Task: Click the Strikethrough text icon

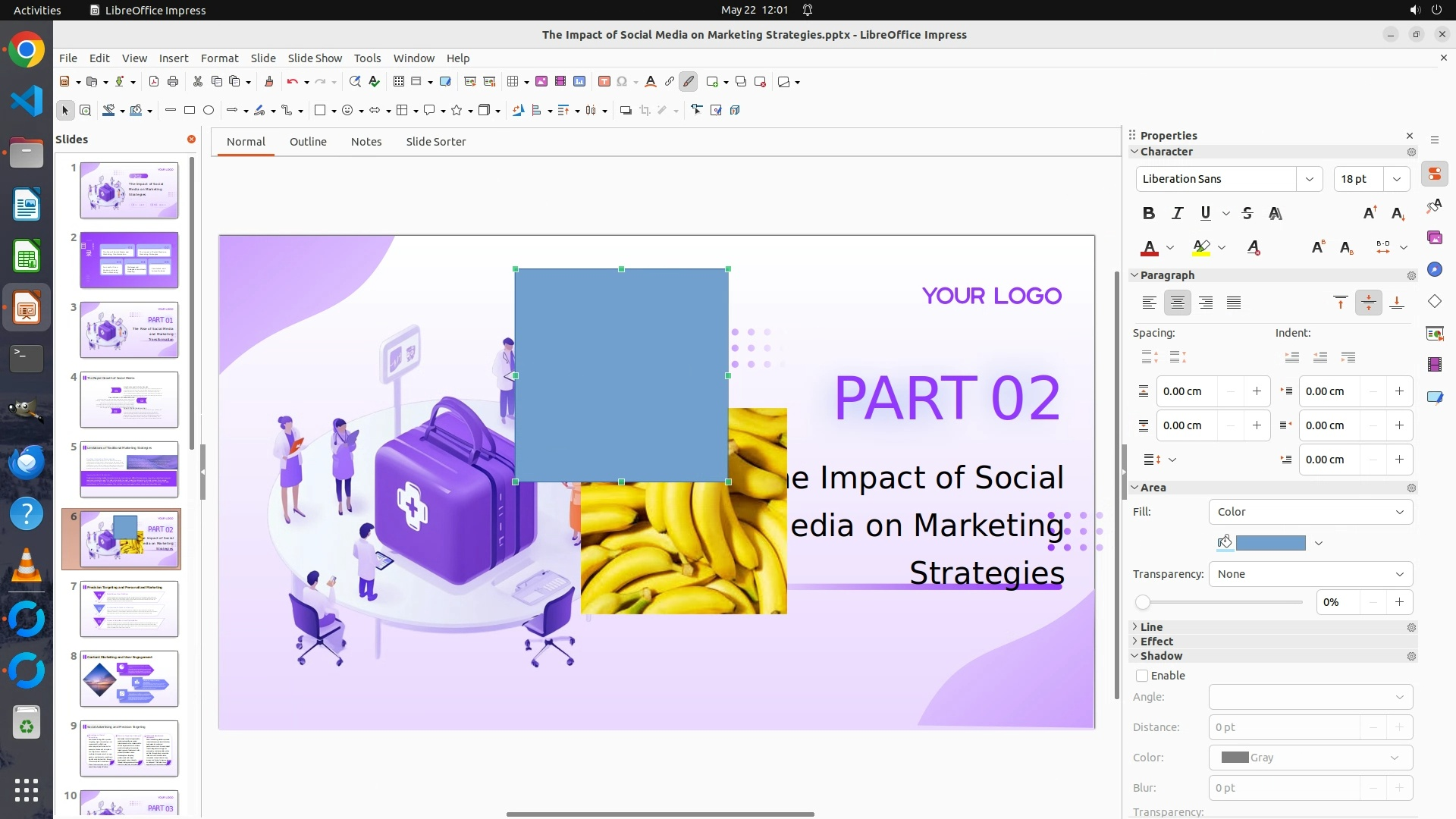Action: click(1247, 213)
